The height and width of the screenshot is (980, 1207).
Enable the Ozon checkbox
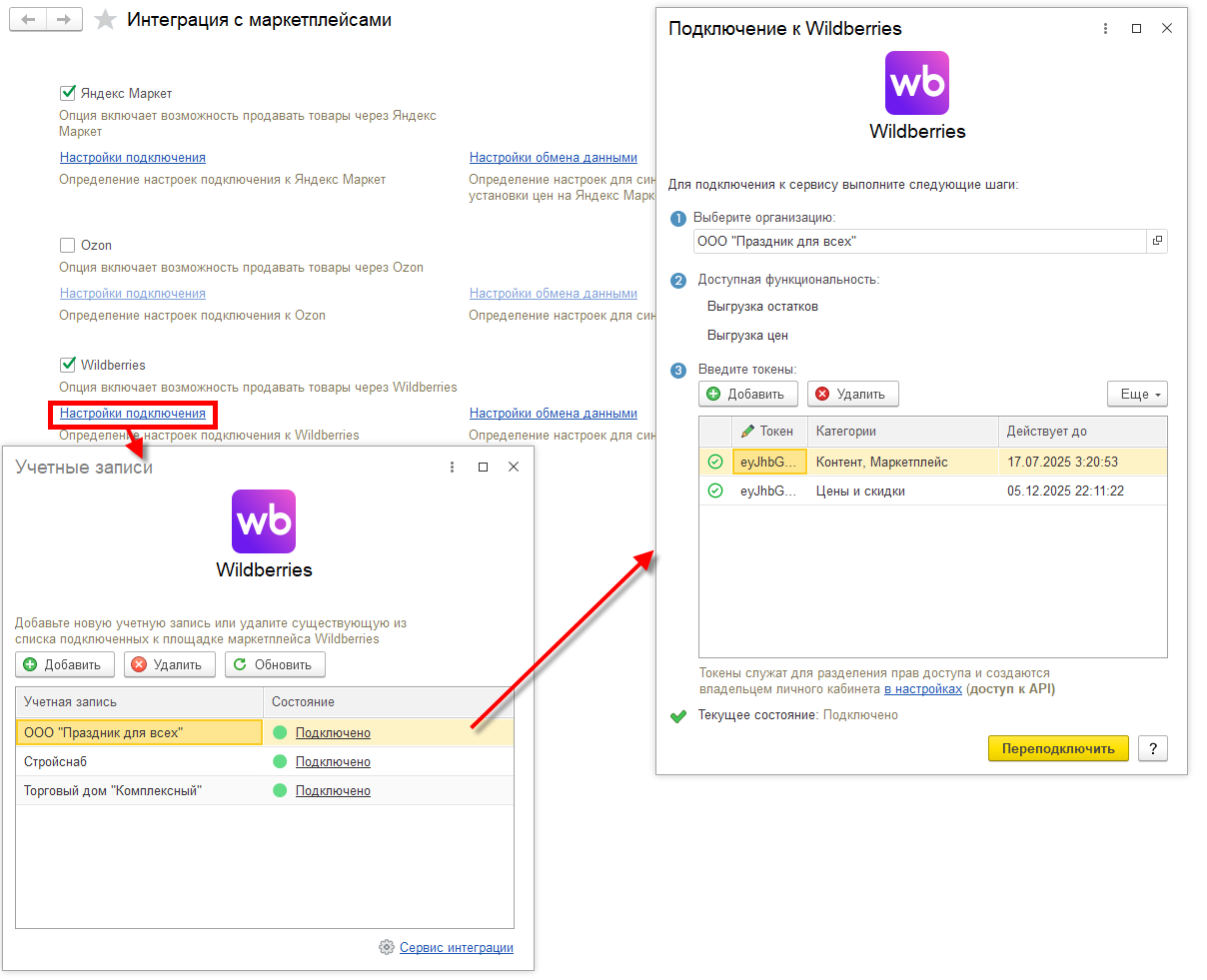coord(68,245)
